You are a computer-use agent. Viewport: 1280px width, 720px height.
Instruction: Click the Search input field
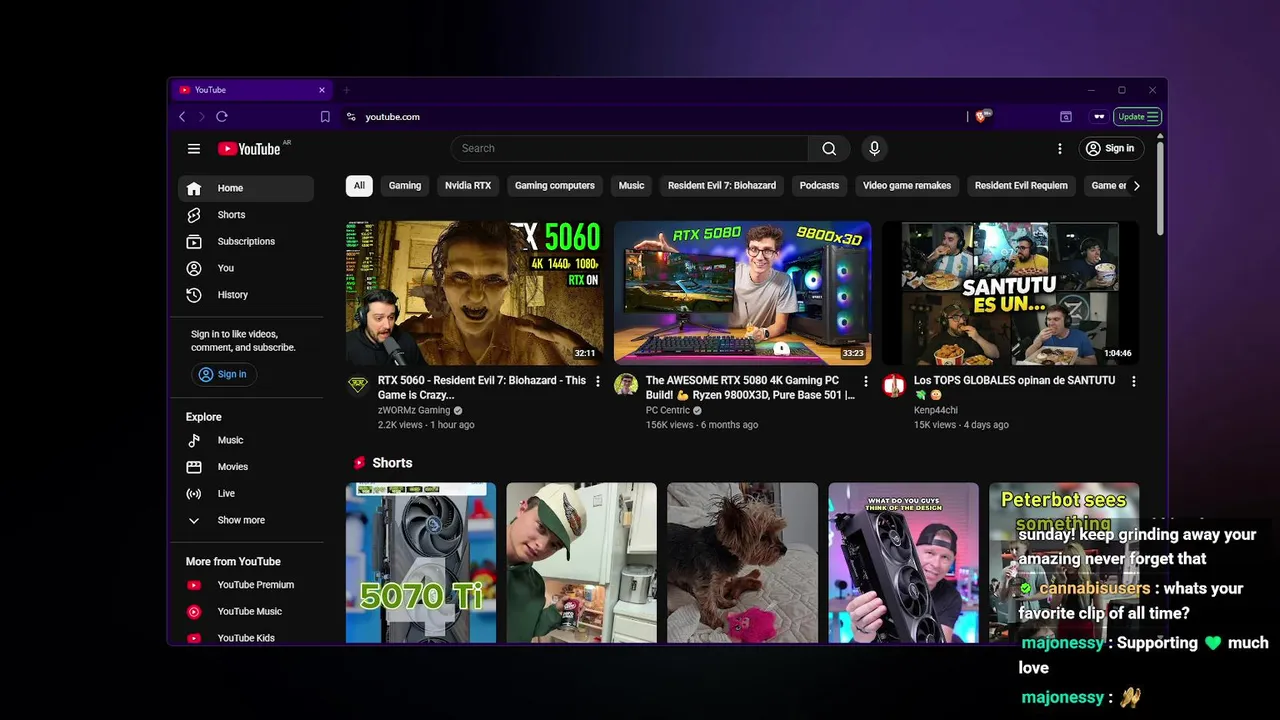pyautogui.click(x=630, y=148)
